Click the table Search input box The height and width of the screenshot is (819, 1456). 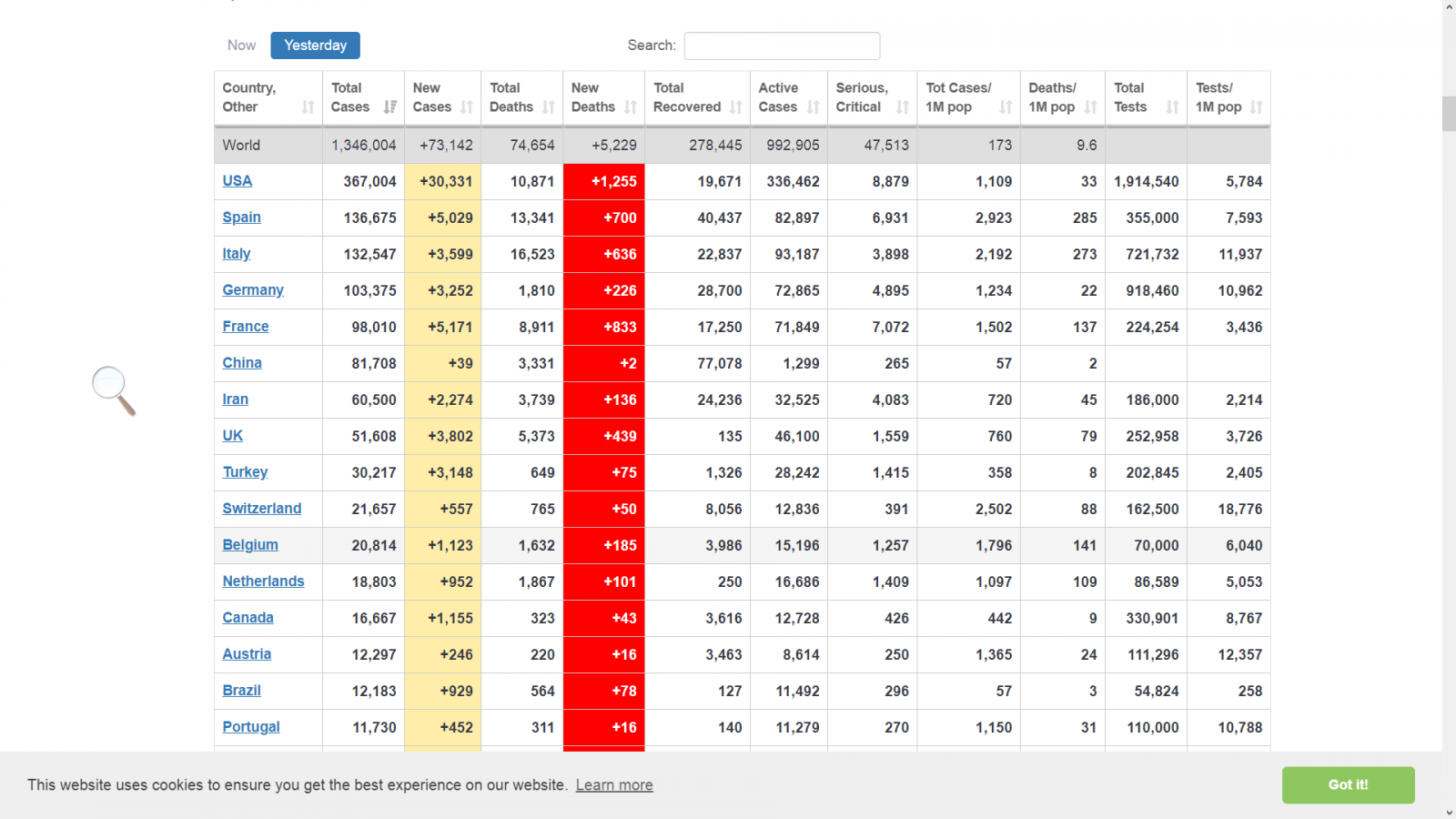pos(782,45)
